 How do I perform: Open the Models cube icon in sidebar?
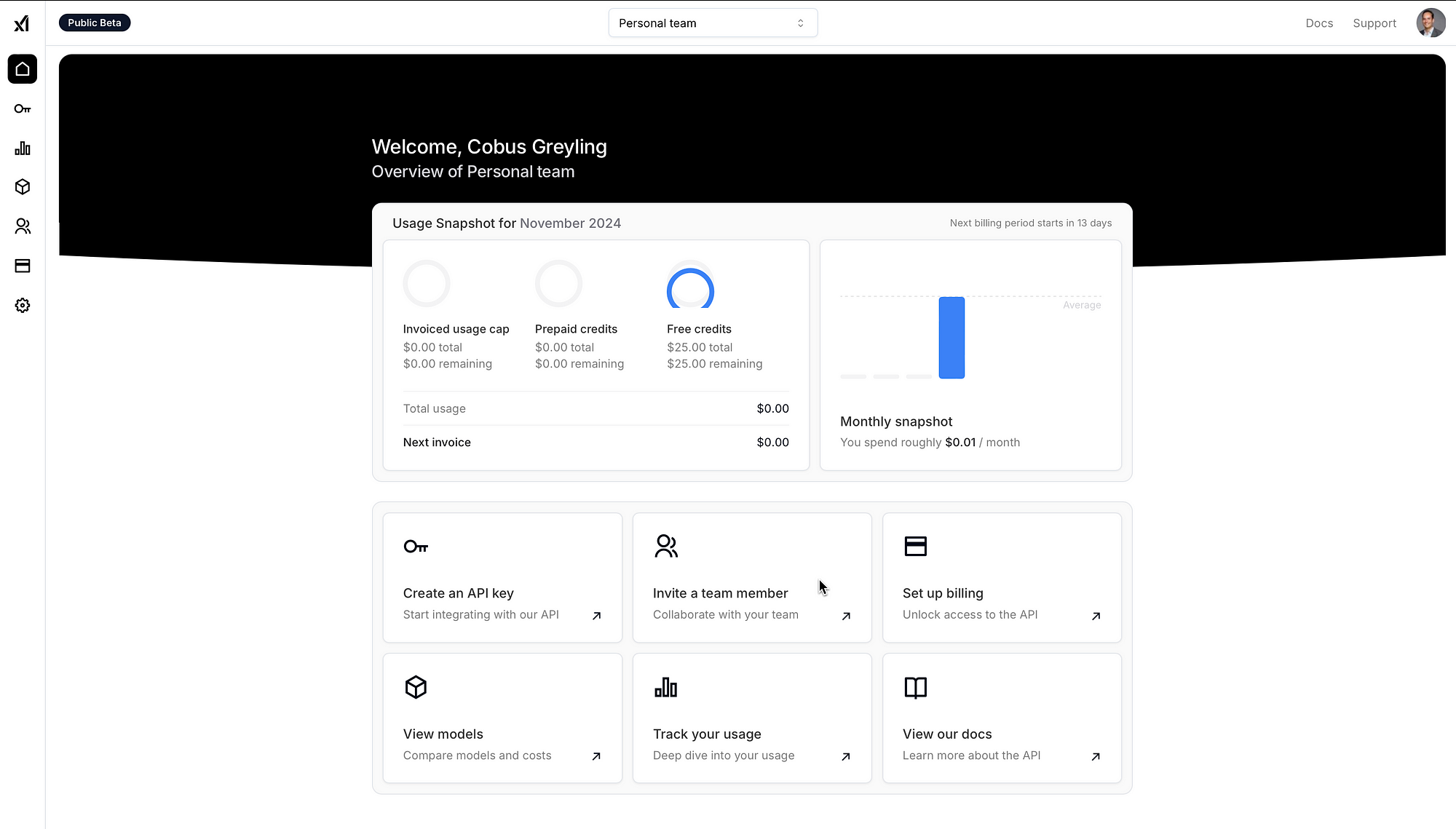point(23,187)
